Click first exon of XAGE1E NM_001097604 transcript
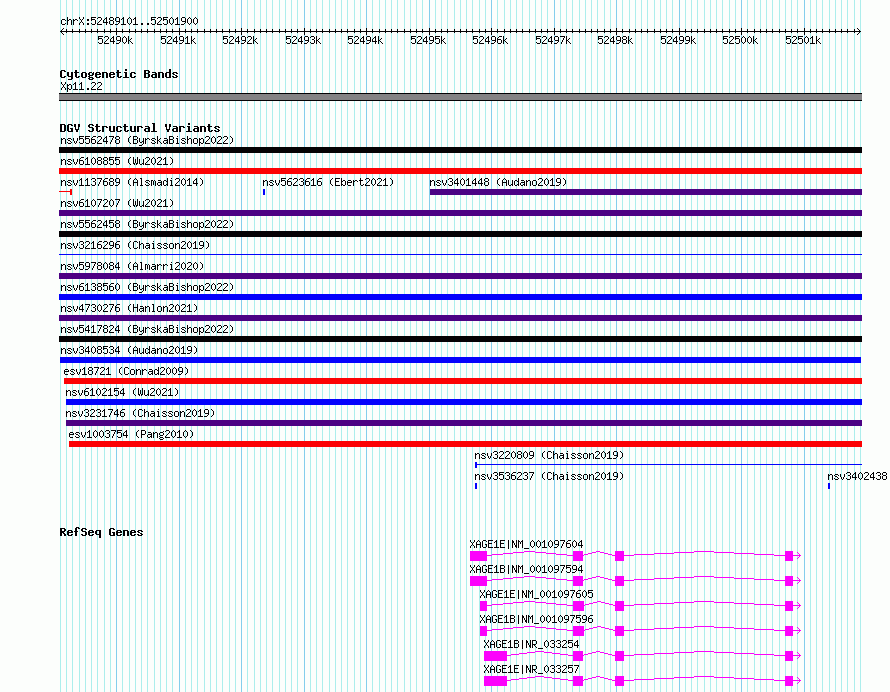 (x=478, y=556)
